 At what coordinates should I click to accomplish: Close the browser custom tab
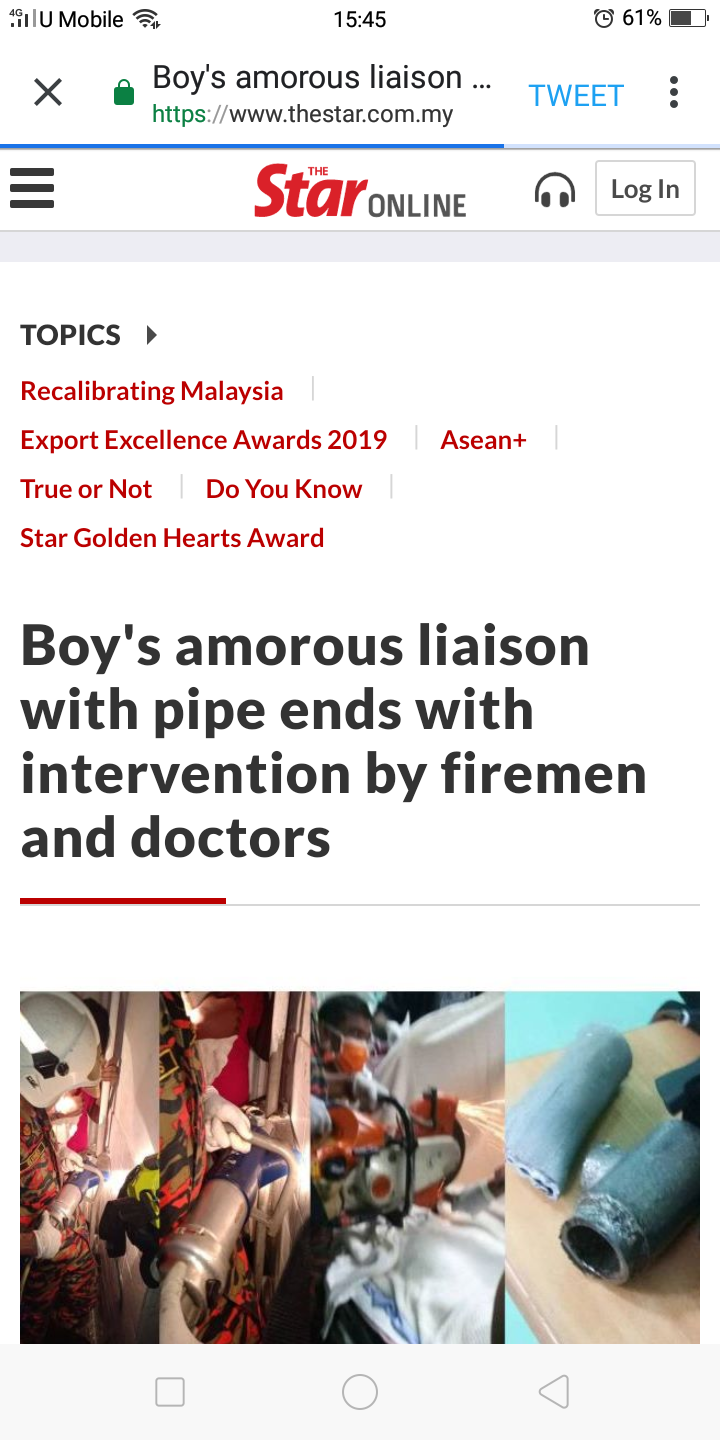tap(48, 93)
